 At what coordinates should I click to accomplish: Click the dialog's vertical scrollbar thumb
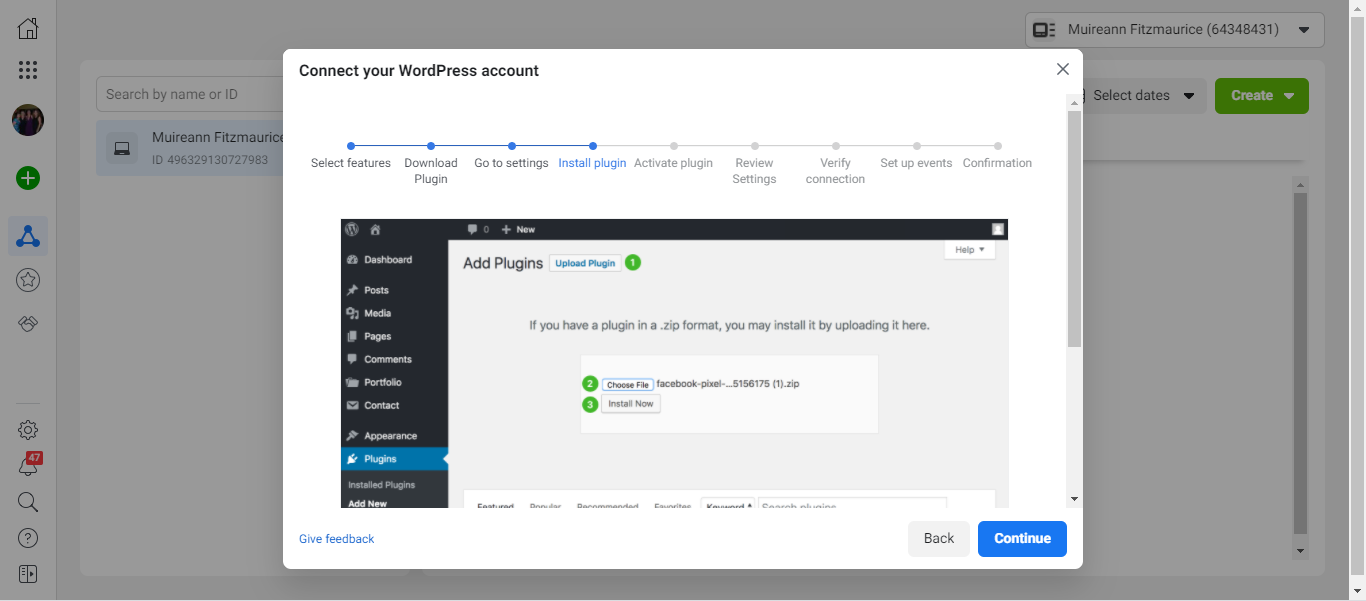[x=1074, y=230]
